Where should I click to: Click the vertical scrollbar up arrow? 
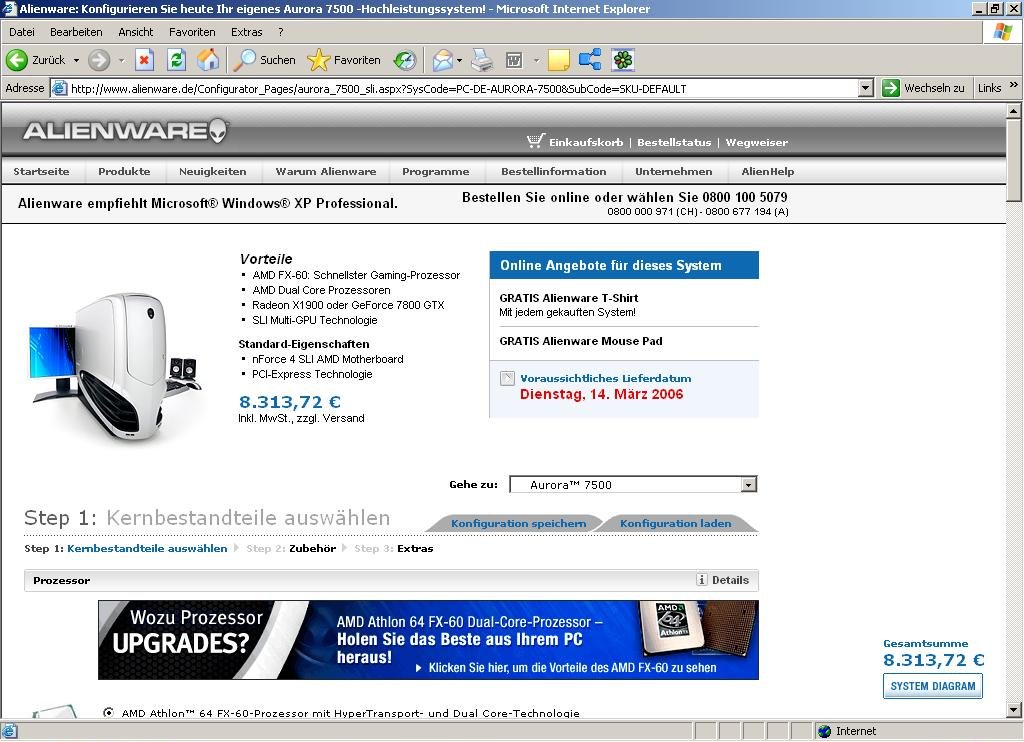click(x=1014, y=111)
